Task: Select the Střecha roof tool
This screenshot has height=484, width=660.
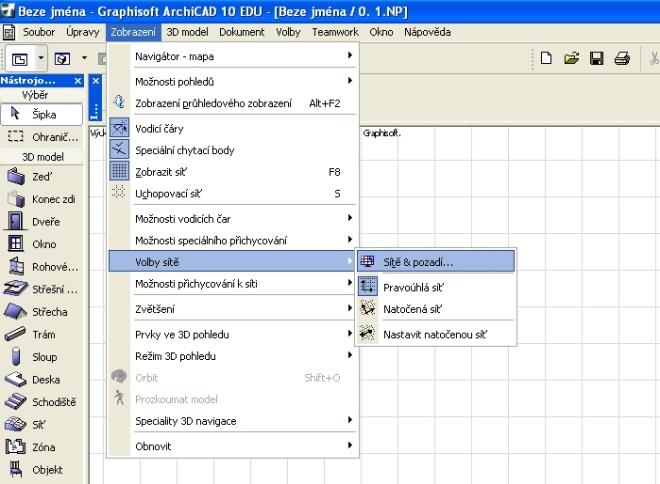Action: pyautogui.click(x=42, y=312)
